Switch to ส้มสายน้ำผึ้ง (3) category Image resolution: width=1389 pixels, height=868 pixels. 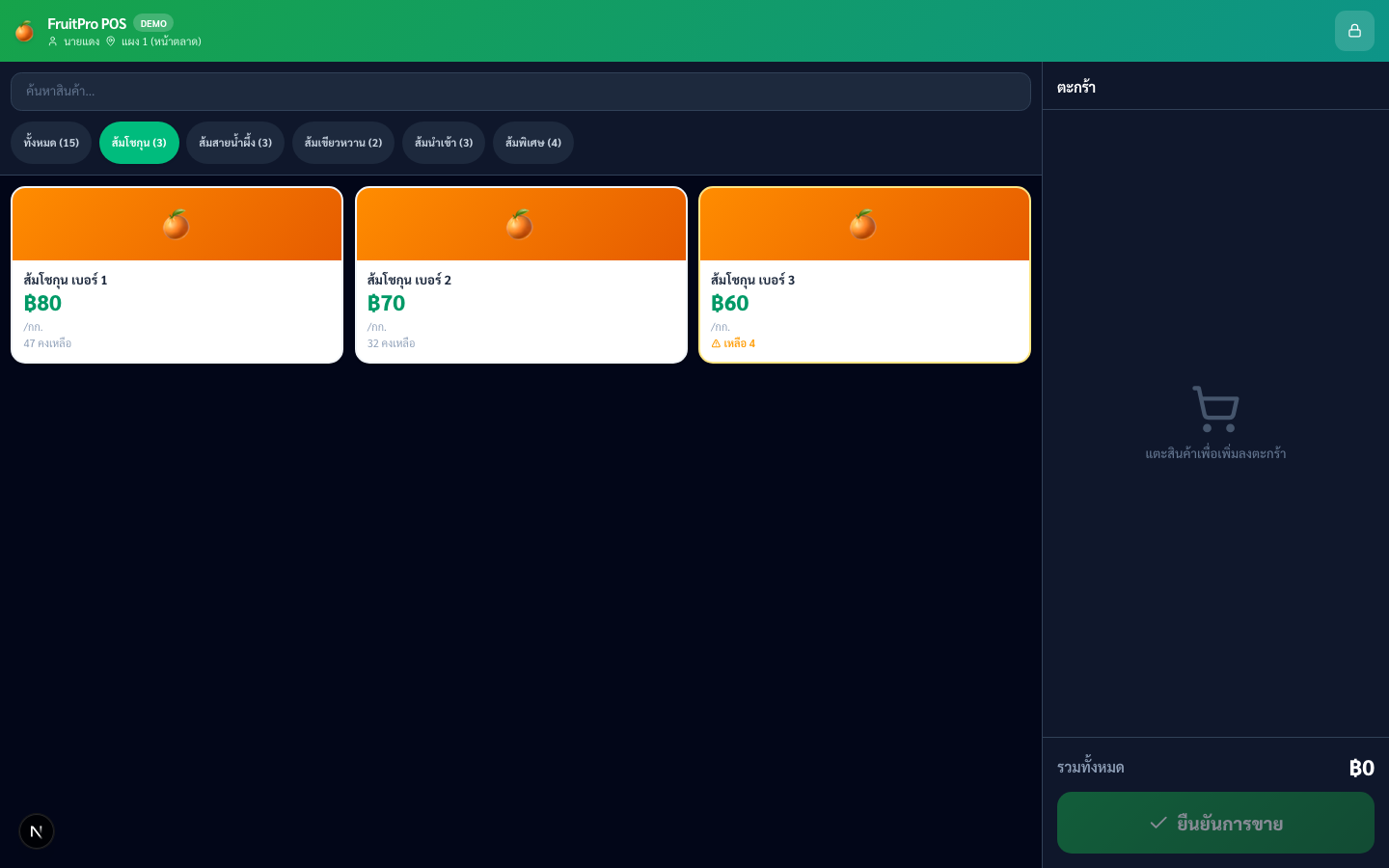(235, 143)
